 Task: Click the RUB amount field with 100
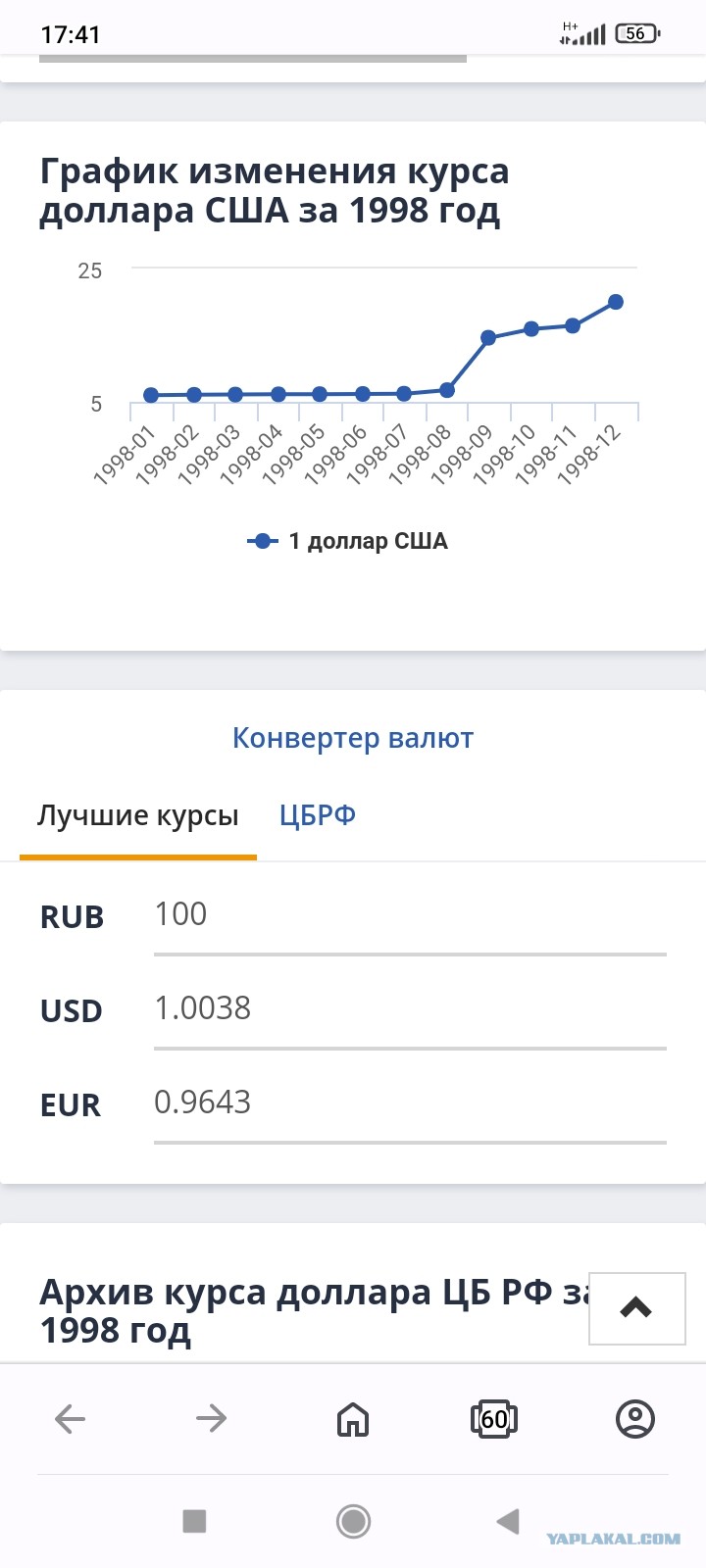pyautogui.click(x=410, y=915)
